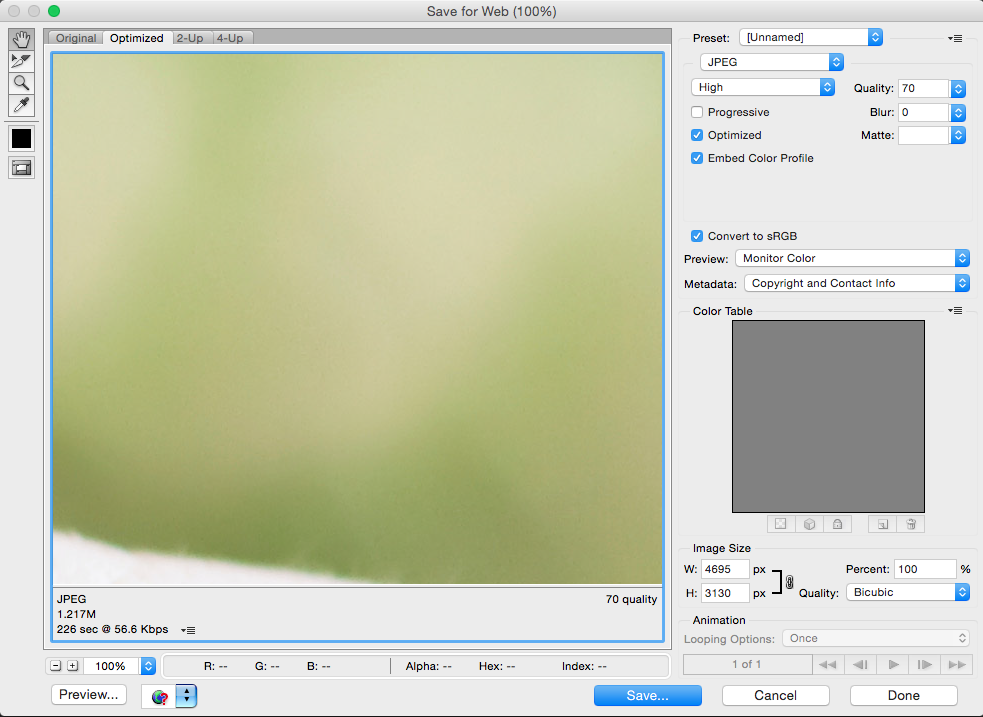Viewport: 983px width, 717px height.
Task: Select the Eyedropper tool
Action: [21, 105]
